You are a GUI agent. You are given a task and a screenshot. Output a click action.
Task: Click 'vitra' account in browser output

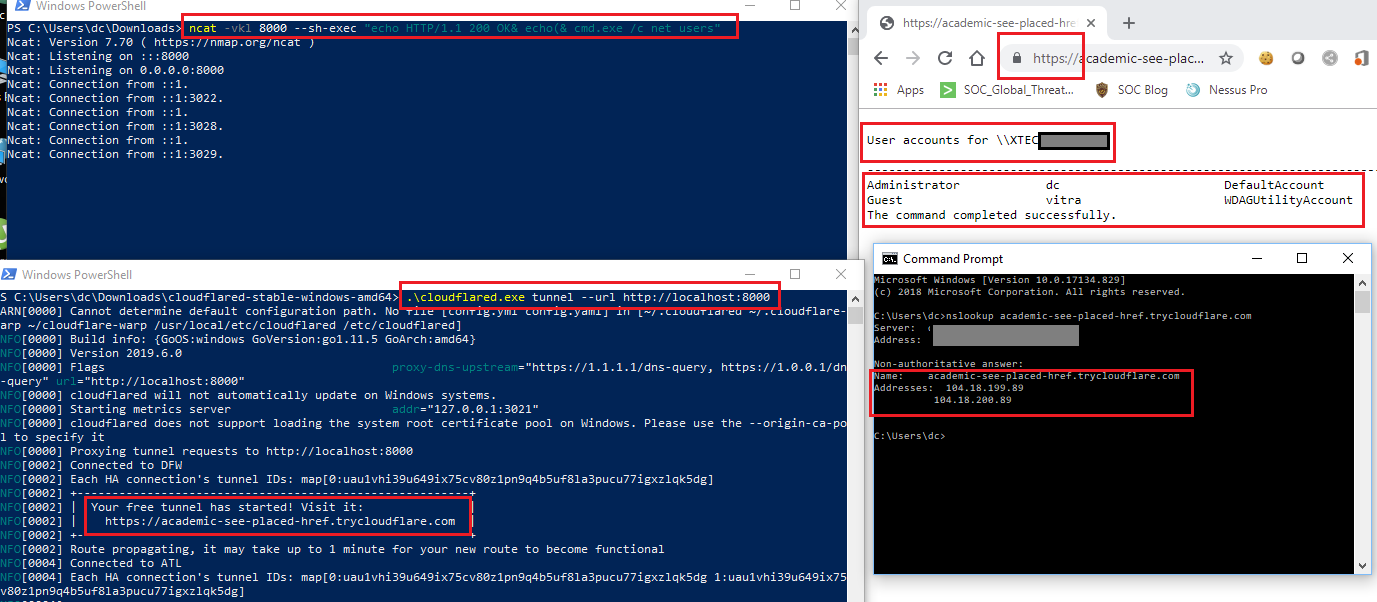click(x=1063, y=200)
